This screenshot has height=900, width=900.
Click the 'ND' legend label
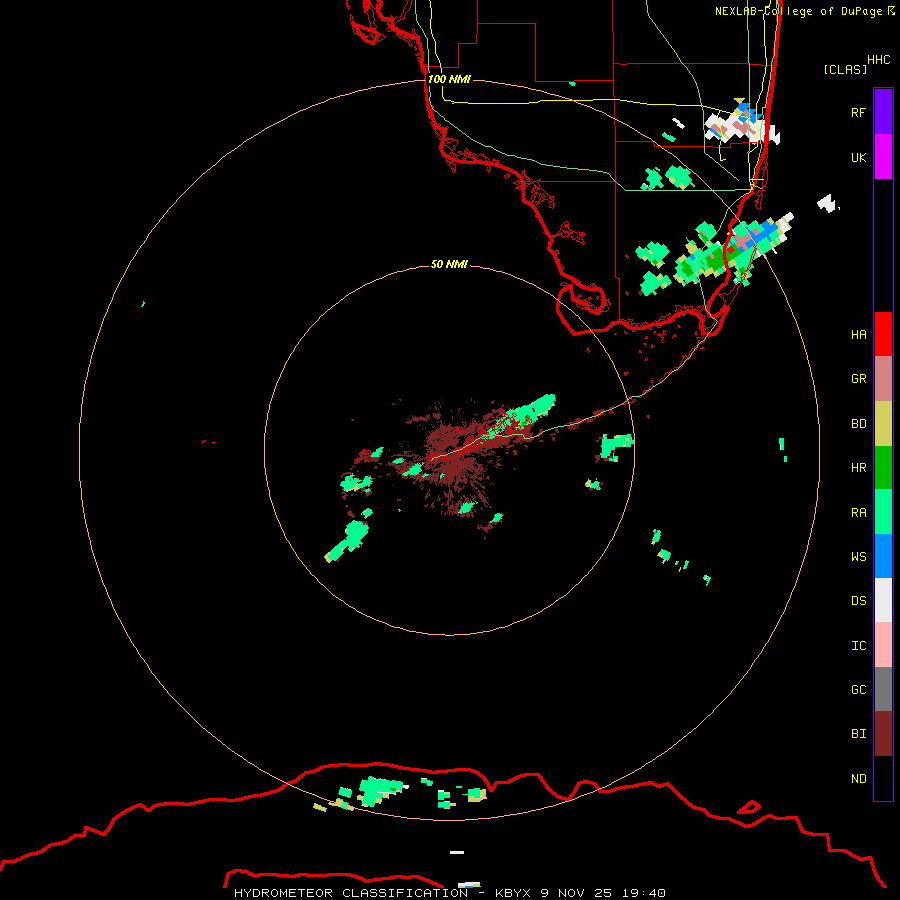[858, 779]
